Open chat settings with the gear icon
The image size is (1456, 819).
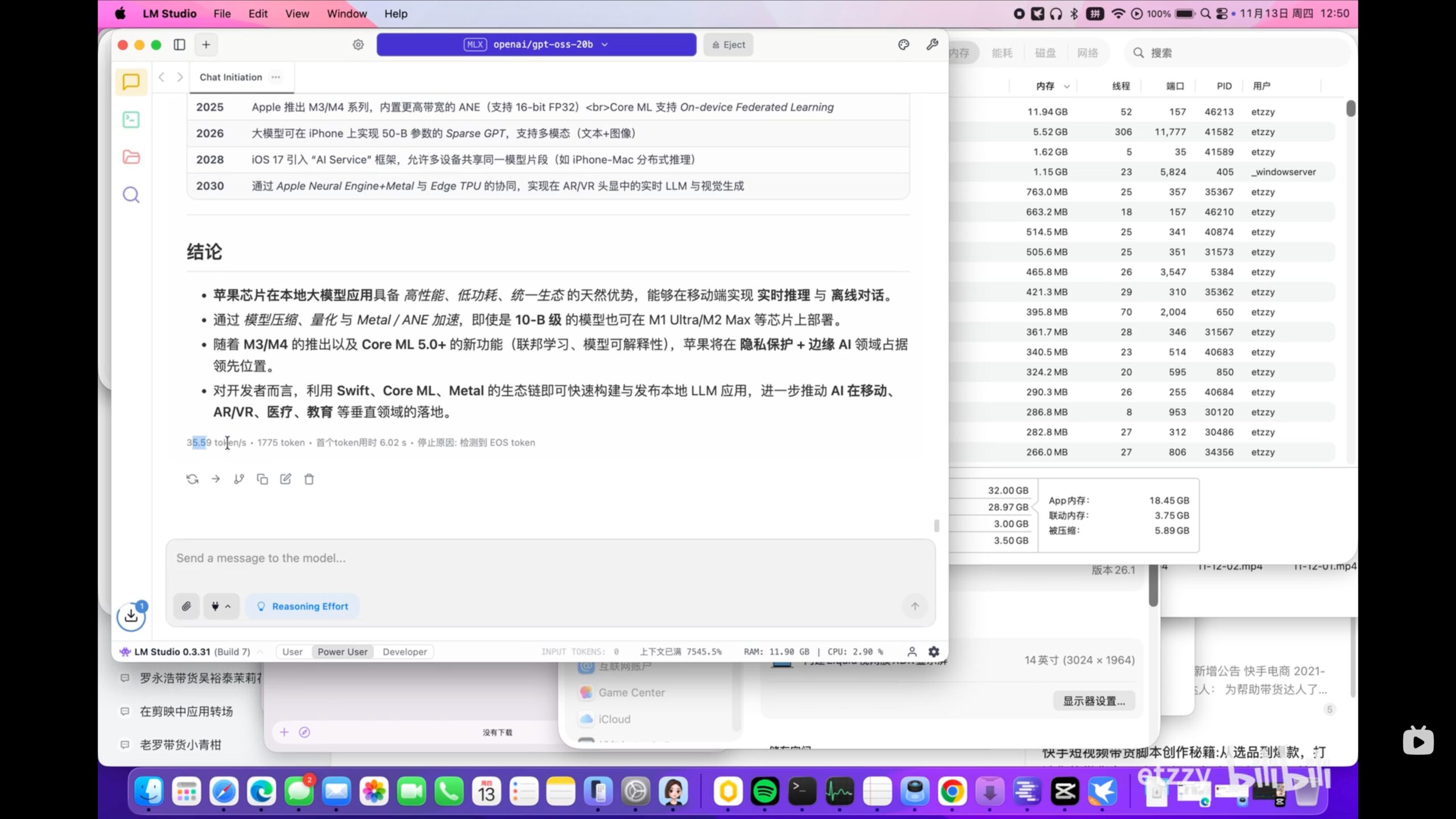(x=358, y=44)
